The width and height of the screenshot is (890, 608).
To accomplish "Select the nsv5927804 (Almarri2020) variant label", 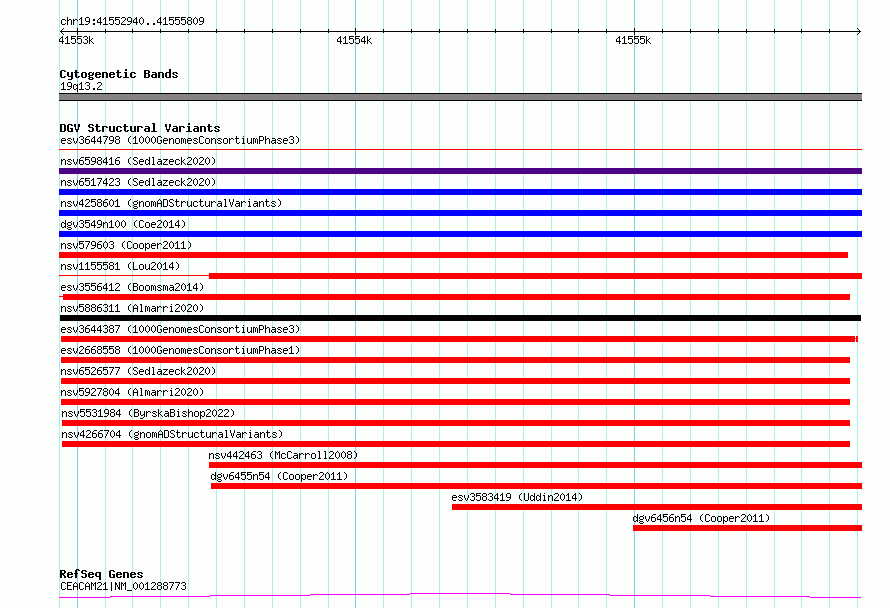I will (132, 392).
